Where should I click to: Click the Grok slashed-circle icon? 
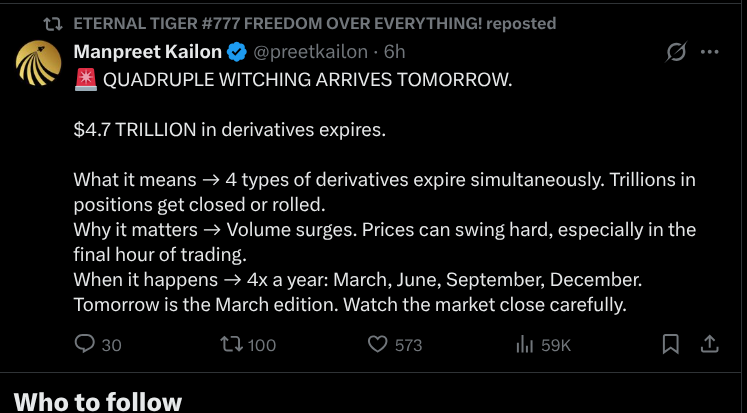click(x=676, y=52)
